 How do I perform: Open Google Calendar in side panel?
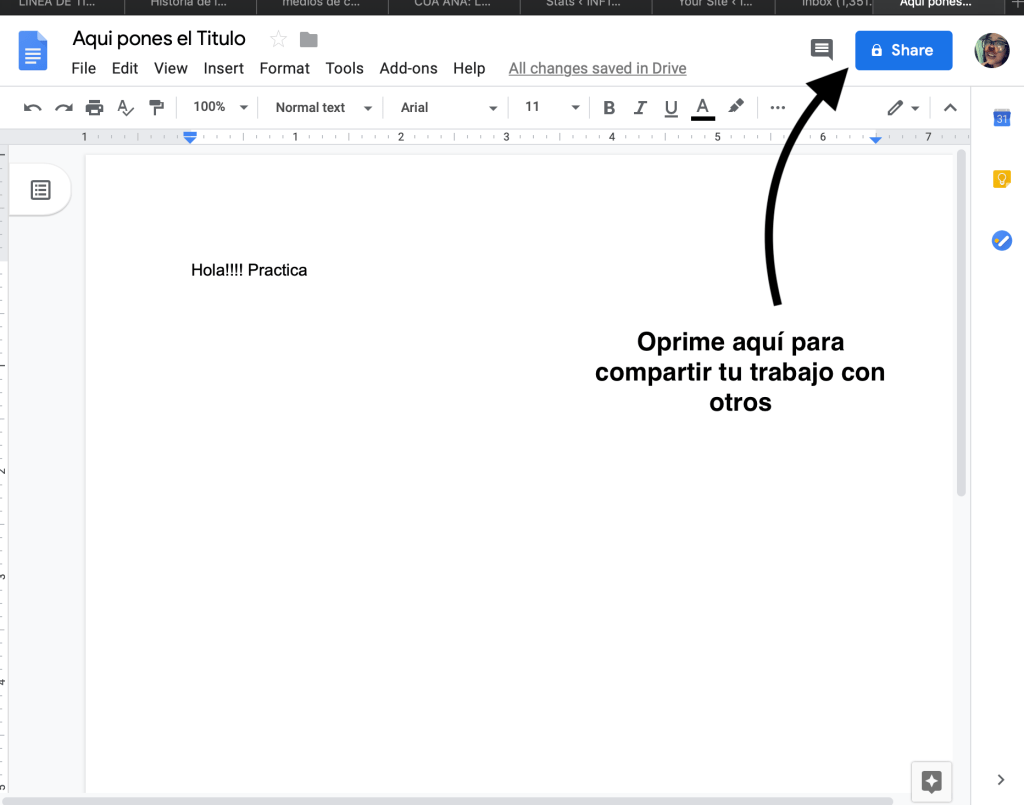[x=1001, y=119]
